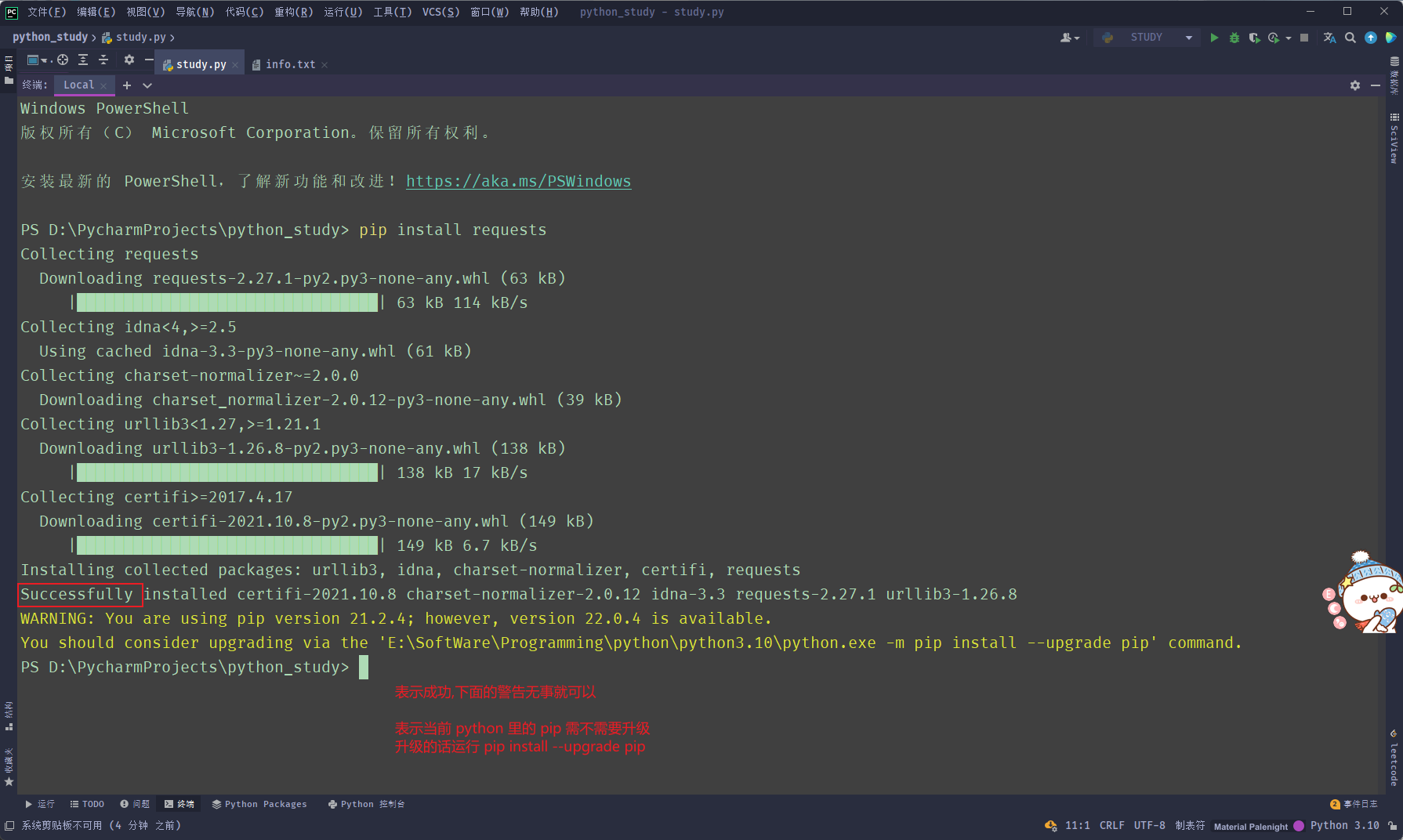Open the profiler run options arrow

(1289, 38)
